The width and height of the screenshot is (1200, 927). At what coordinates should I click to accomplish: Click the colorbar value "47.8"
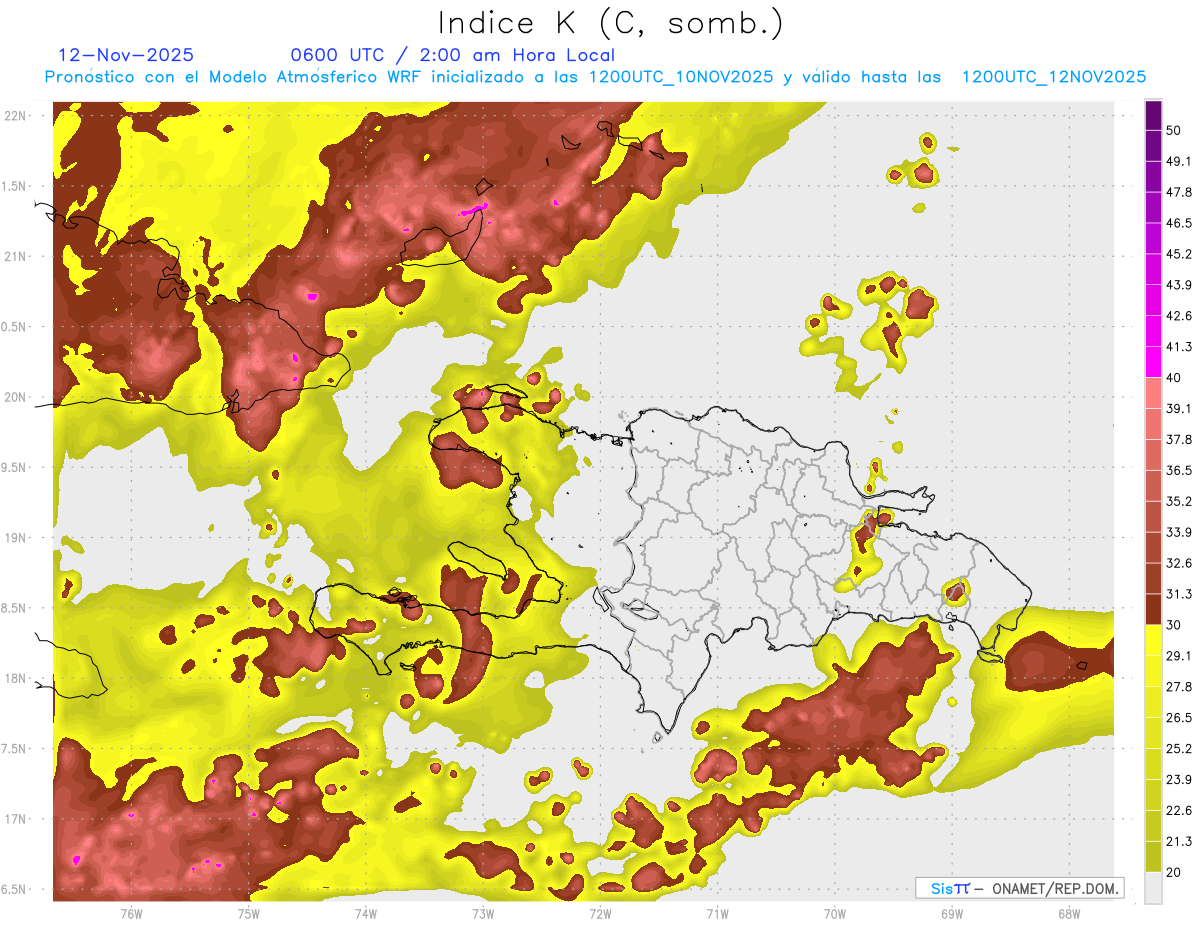pyautogui.click(x=1178, y=192)
